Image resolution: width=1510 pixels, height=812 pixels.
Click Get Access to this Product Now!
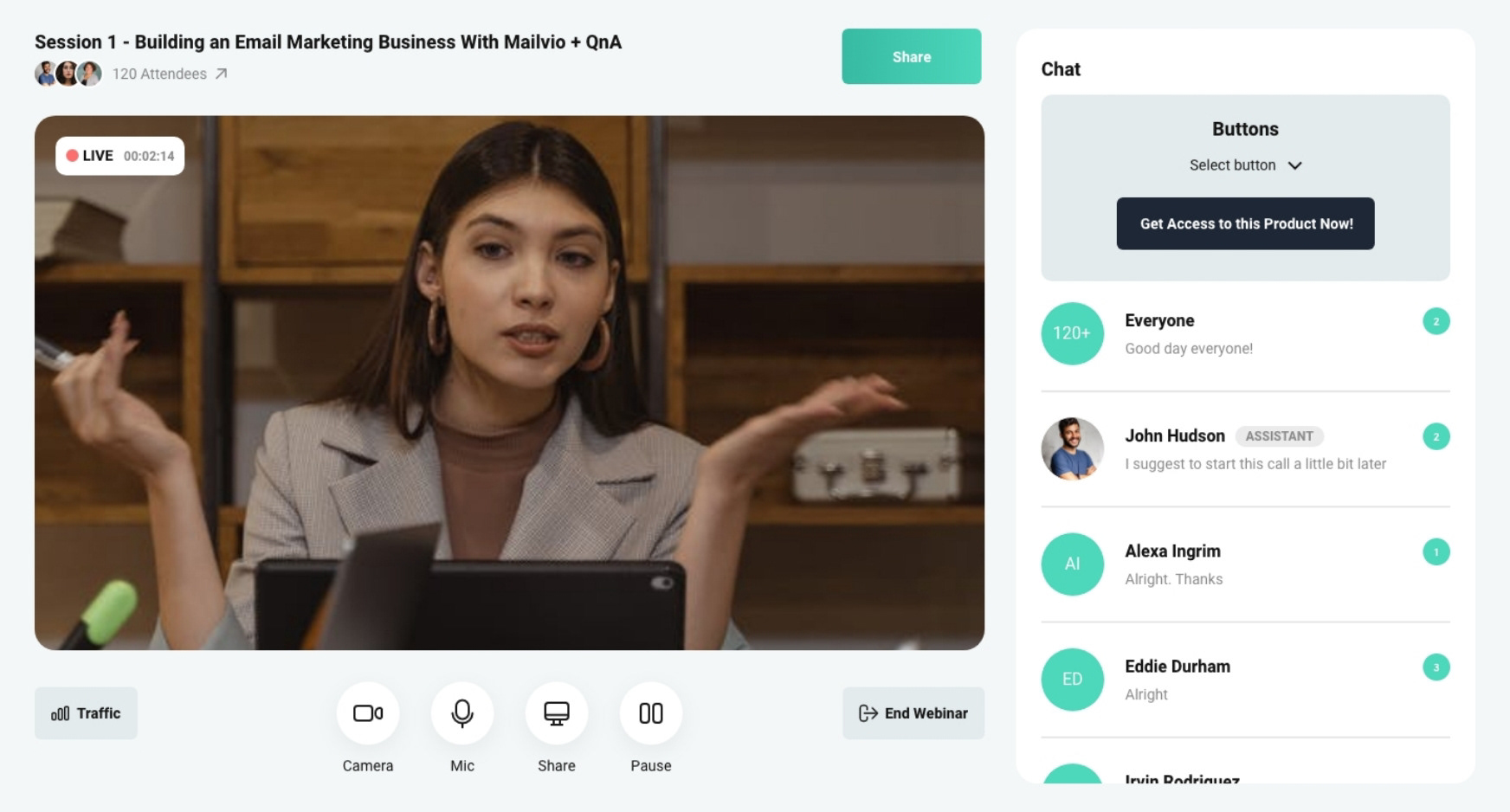coord(1245,223)
